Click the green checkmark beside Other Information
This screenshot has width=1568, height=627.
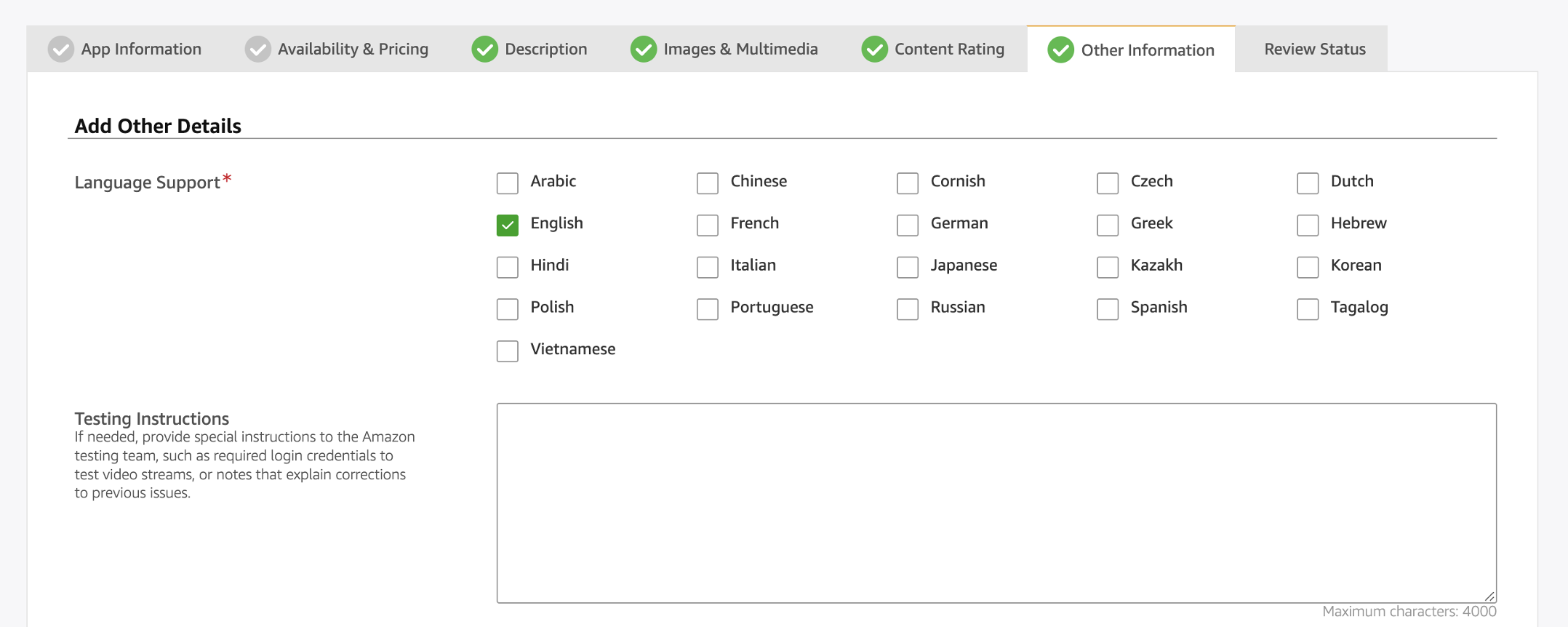pos(1060,50)
